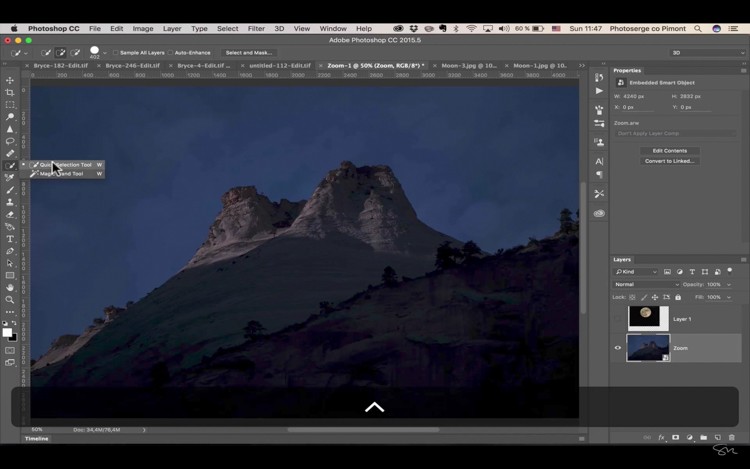Image resolution: width=750 pixels, height=469 pixels.
Task: Click the Edit Contents button
Action: 669,151
